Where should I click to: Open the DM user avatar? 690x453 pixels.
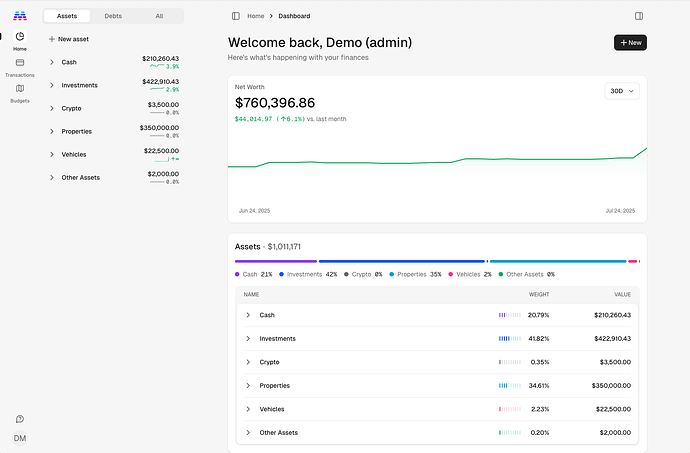(20, 438)
